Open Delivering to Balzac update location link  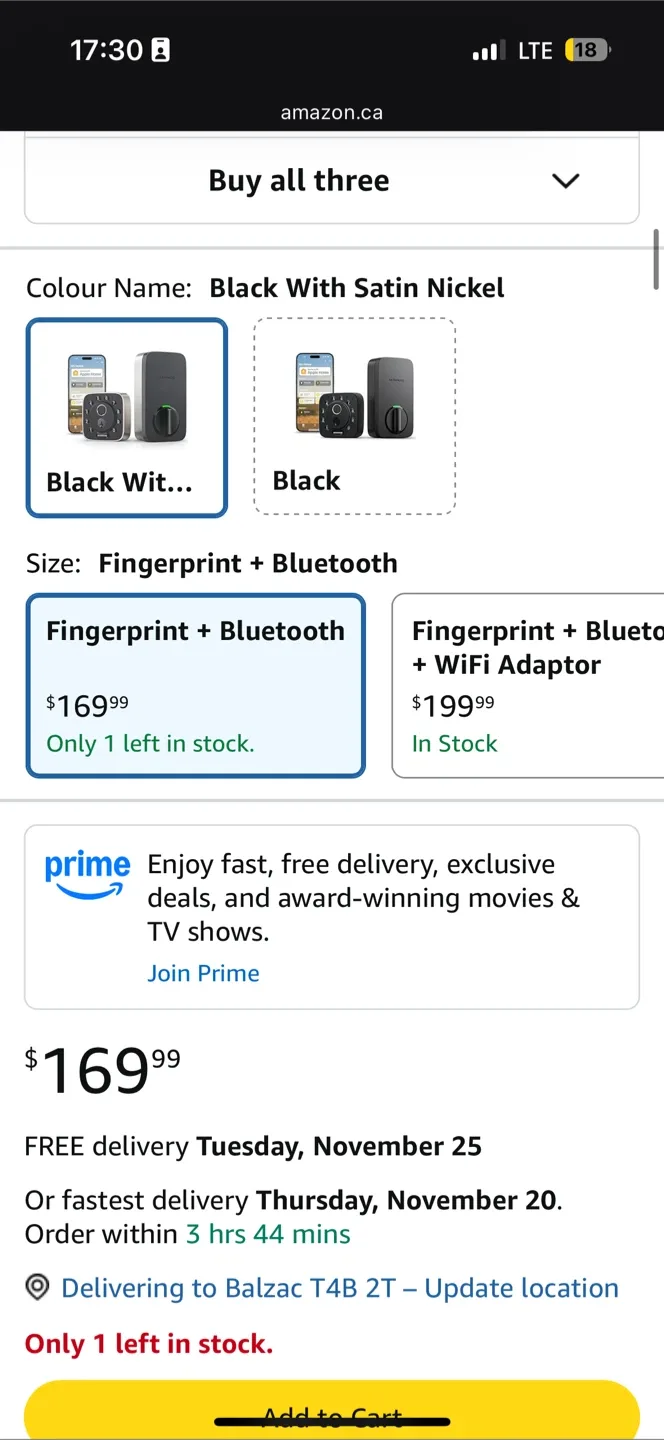340,1287
